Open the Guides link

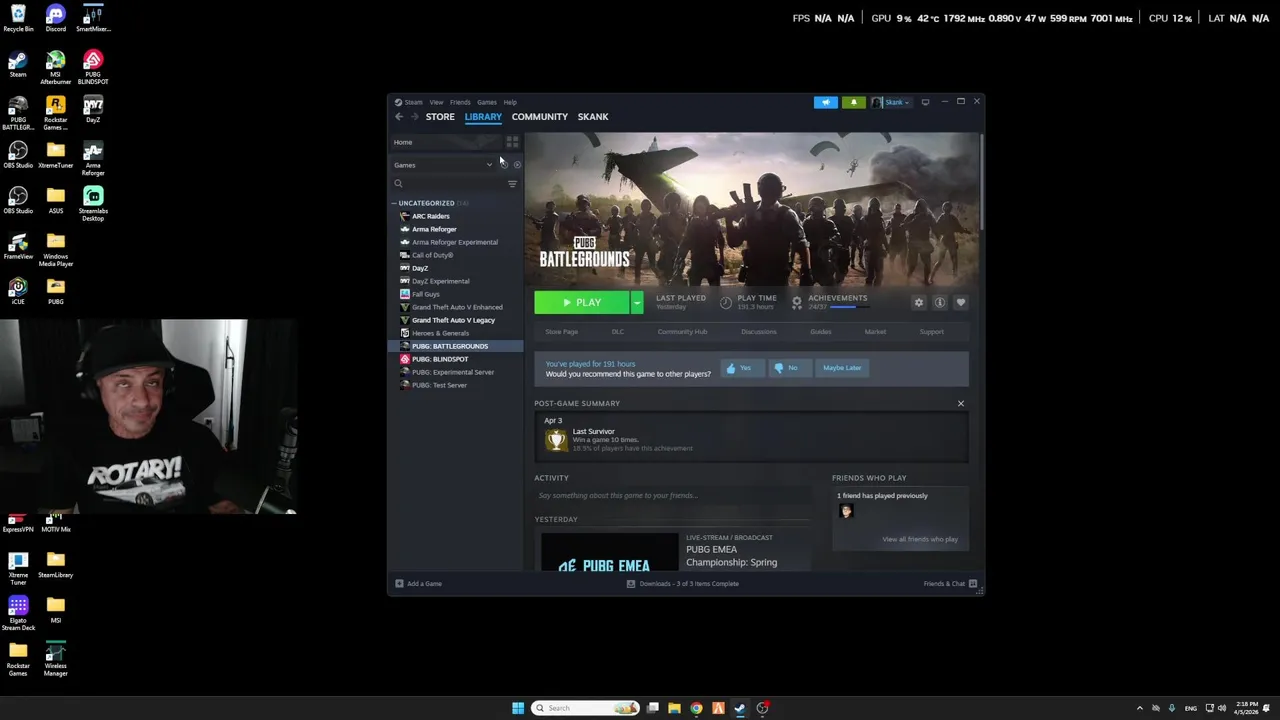pos(821,332)
